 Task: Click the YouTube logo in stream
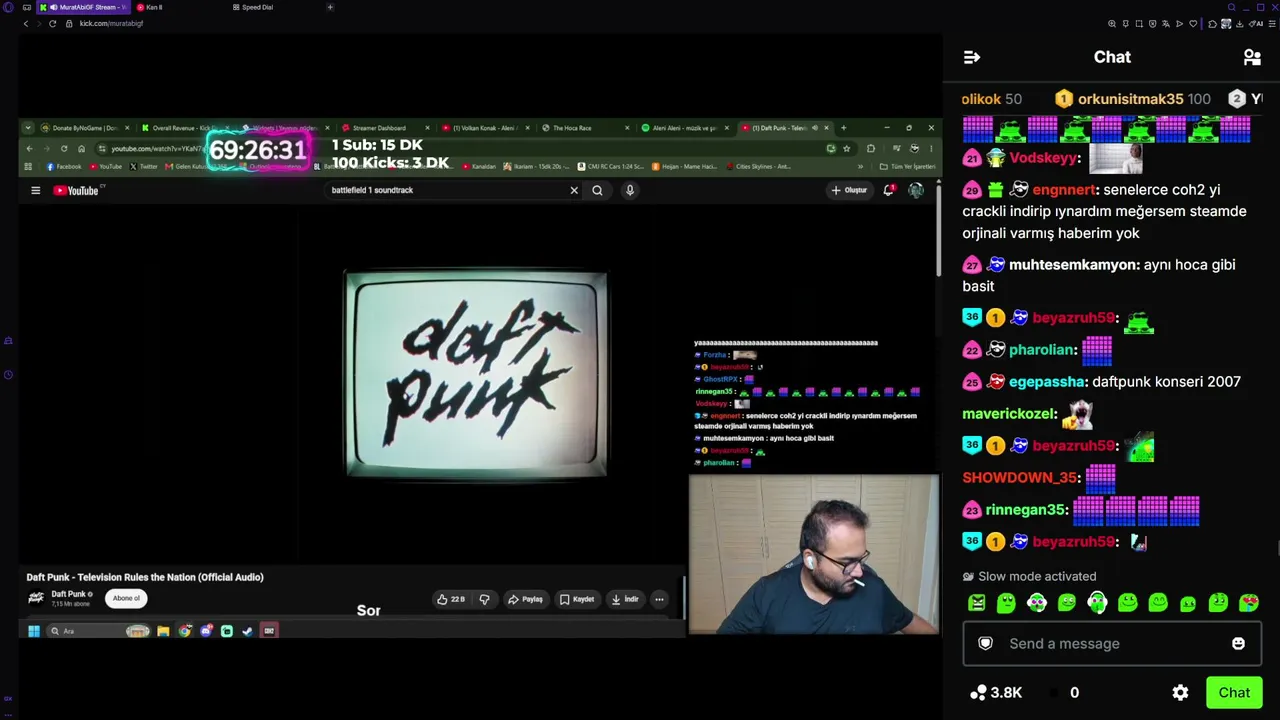tap(76, 190)
